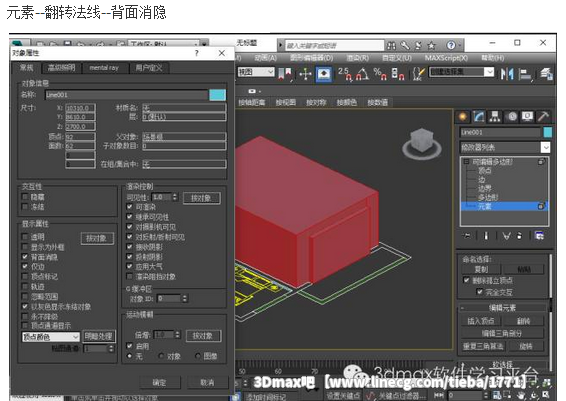Image resolution: width=566 pixels, height=401 pixels.
Task: Click Remove Modifier icon below stack
Action: 519,236
